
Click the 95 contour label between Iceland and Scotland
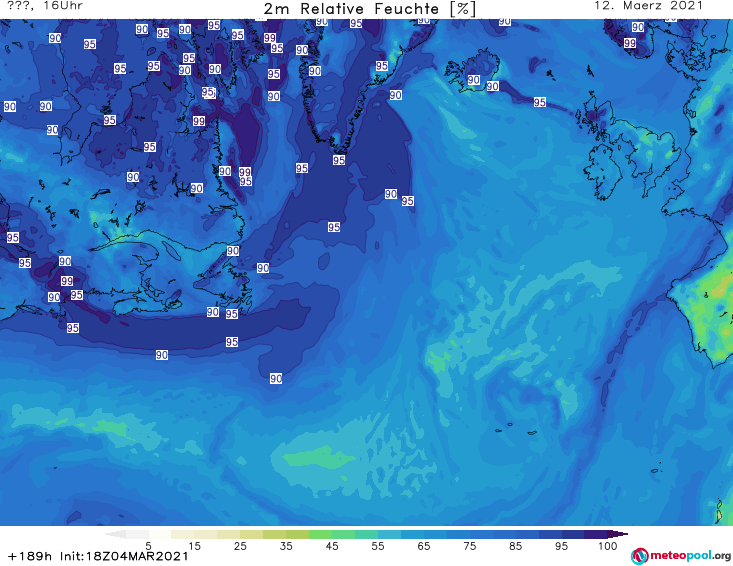coord(539,102)
